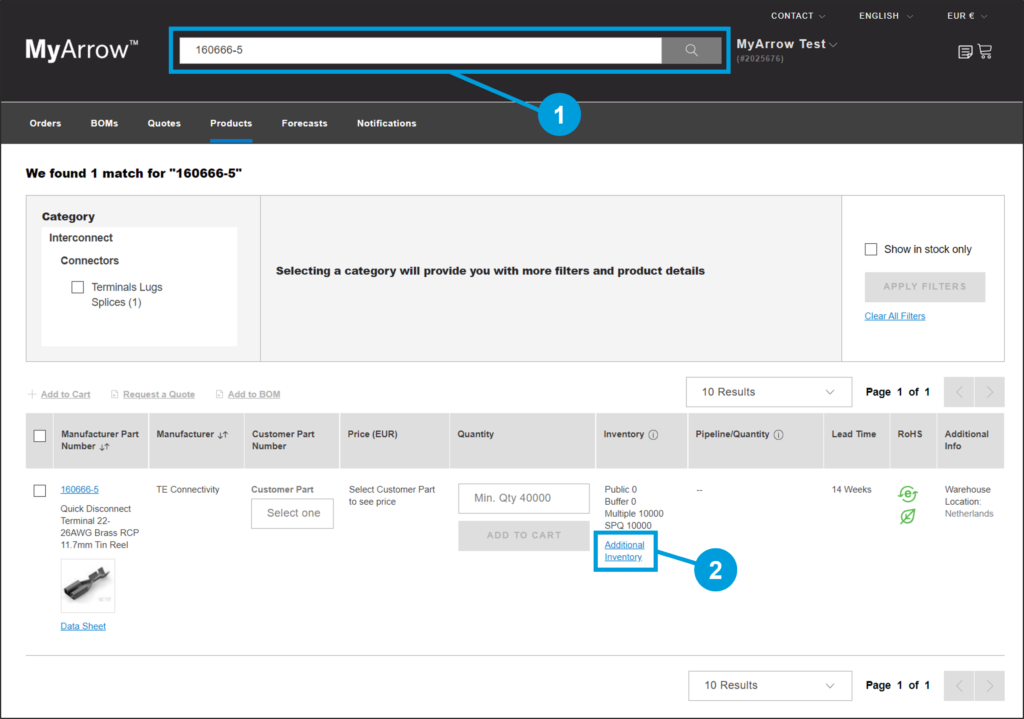Image resolution: width=1024 pixels, height=719 pixels.
Task: Click inside the Min. Qty 40000 field
Action: pos(523,498)
